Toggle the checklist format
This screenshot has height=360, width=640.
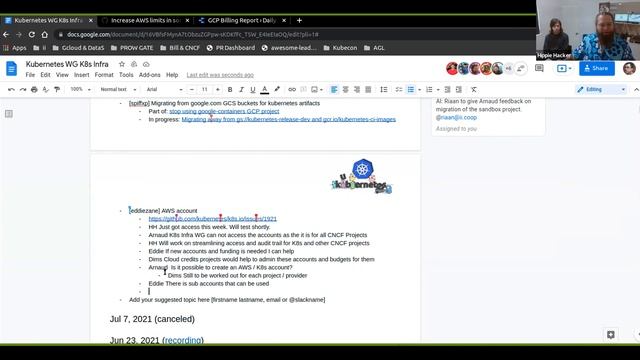coord(399,89)
